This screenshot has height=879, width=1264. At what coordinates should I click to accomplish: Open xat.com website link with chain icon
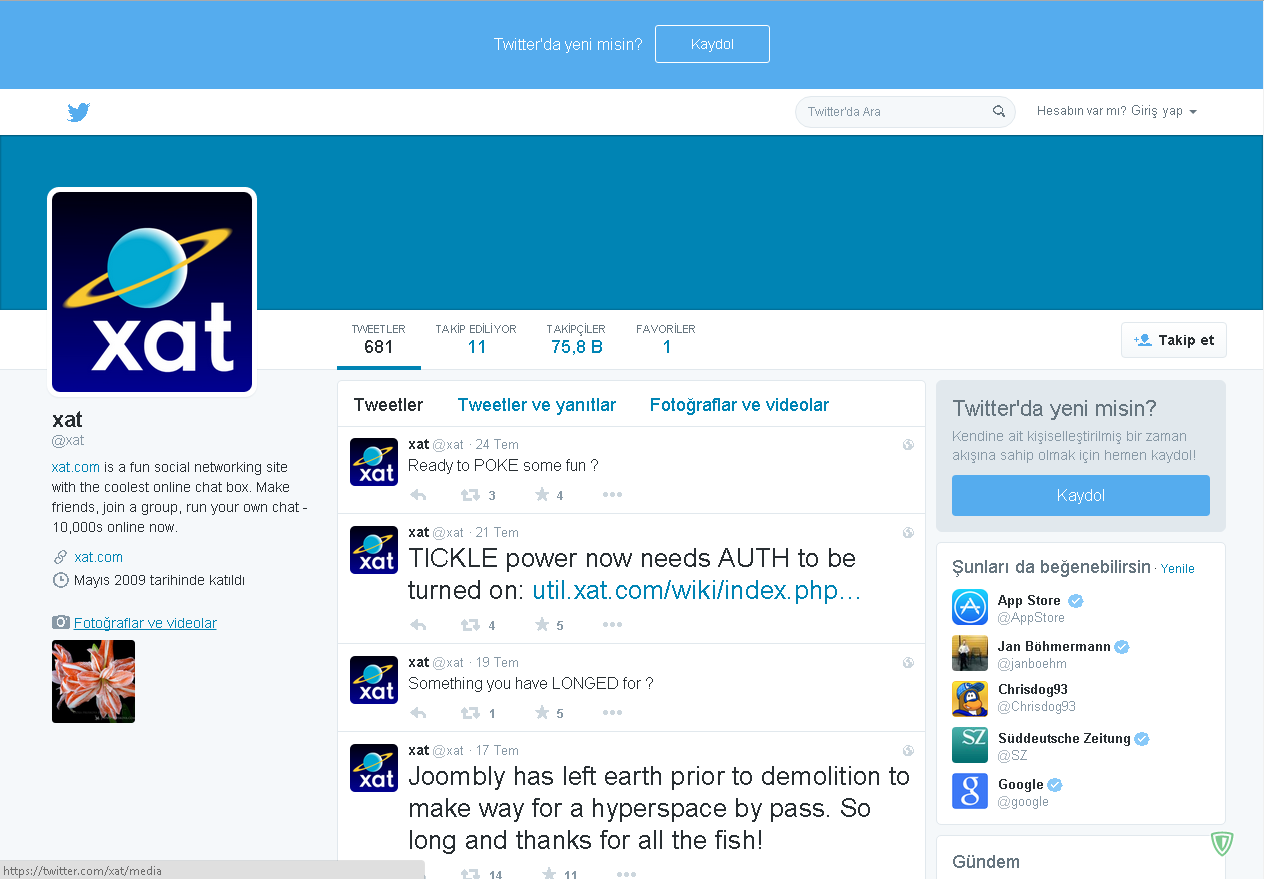point(98,557)
